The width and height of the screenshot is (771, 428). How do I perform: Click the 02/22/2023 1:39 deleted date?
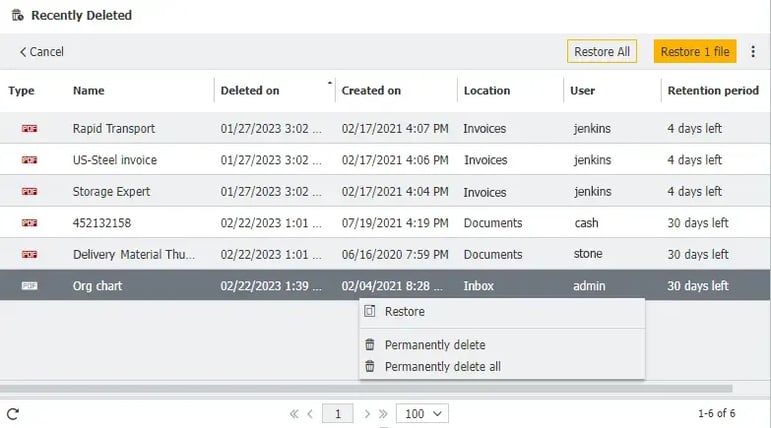(x=271, y=286)
